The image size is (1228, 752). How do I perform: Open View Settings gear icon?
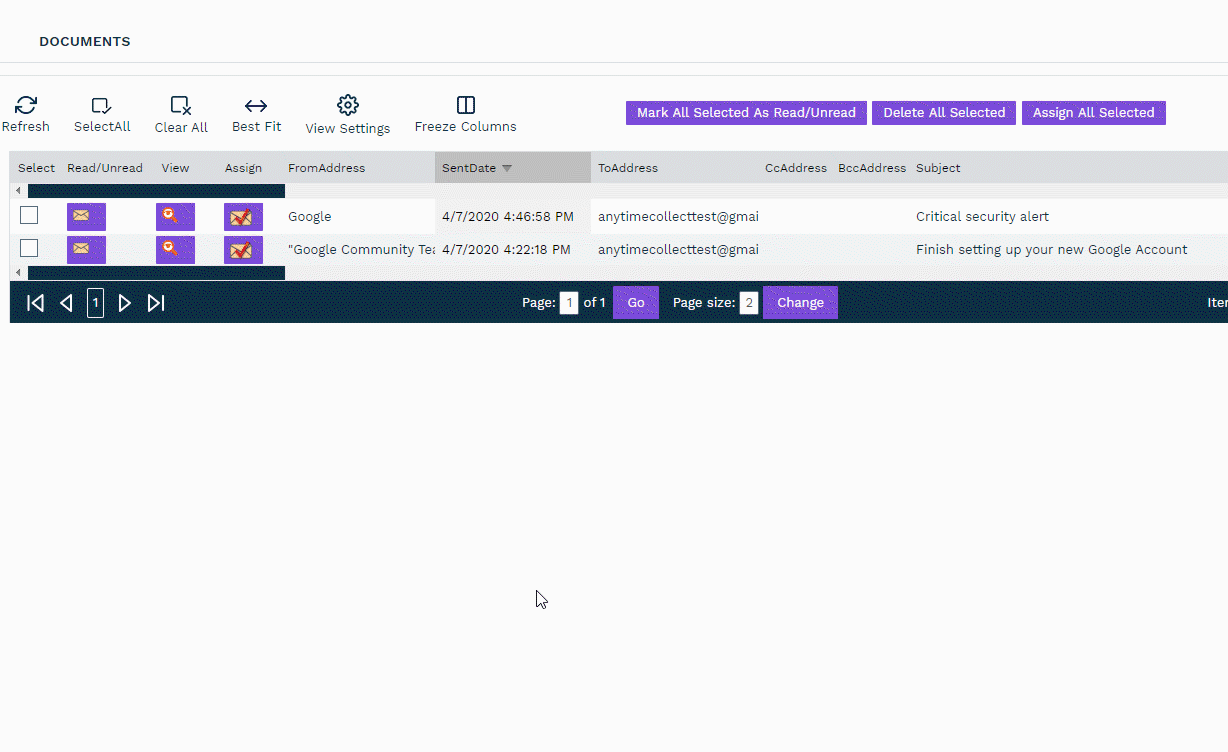pos(347,105)
